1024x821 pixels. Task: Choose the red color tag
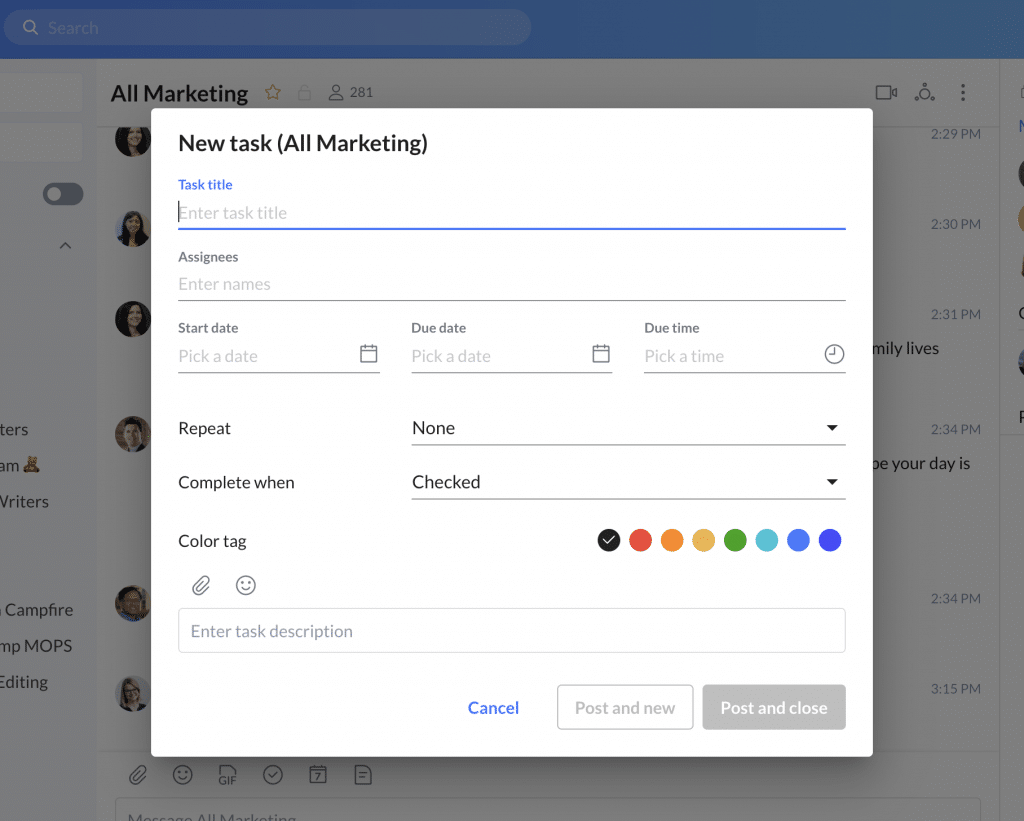point(641,541)
